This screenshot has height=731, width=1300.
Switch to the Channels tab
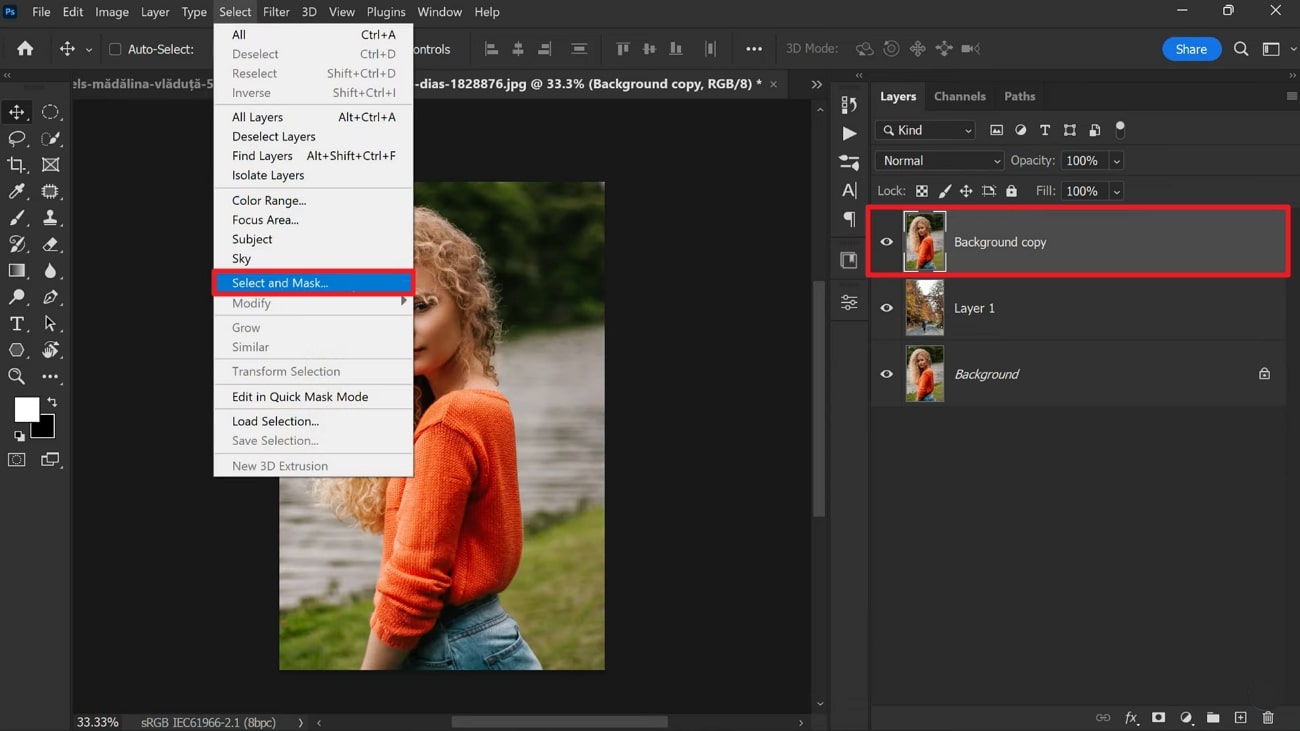click(959, 96)
